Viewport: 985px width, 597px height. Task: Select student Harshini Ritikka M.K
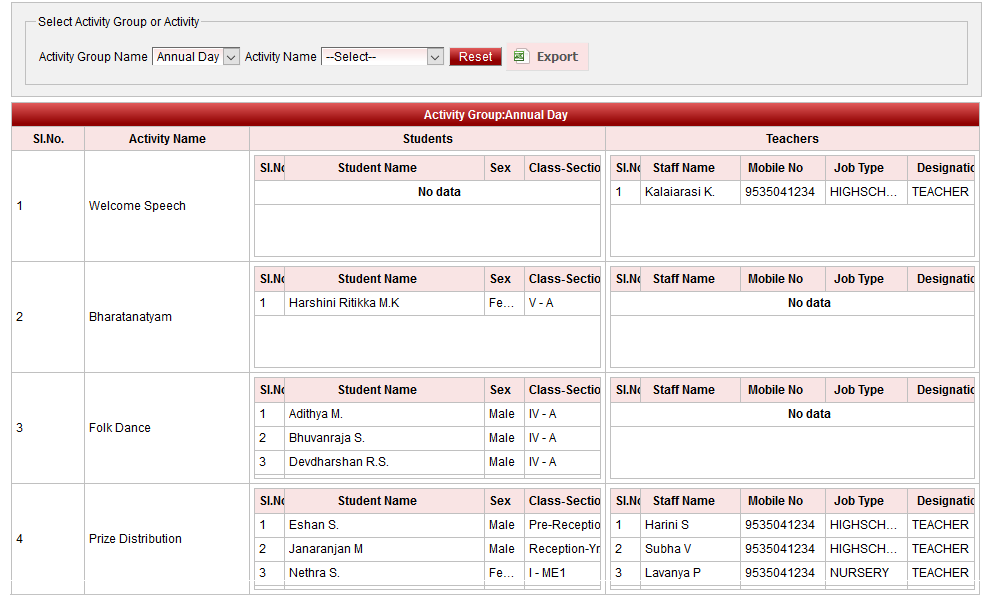[x=344, y=303]
